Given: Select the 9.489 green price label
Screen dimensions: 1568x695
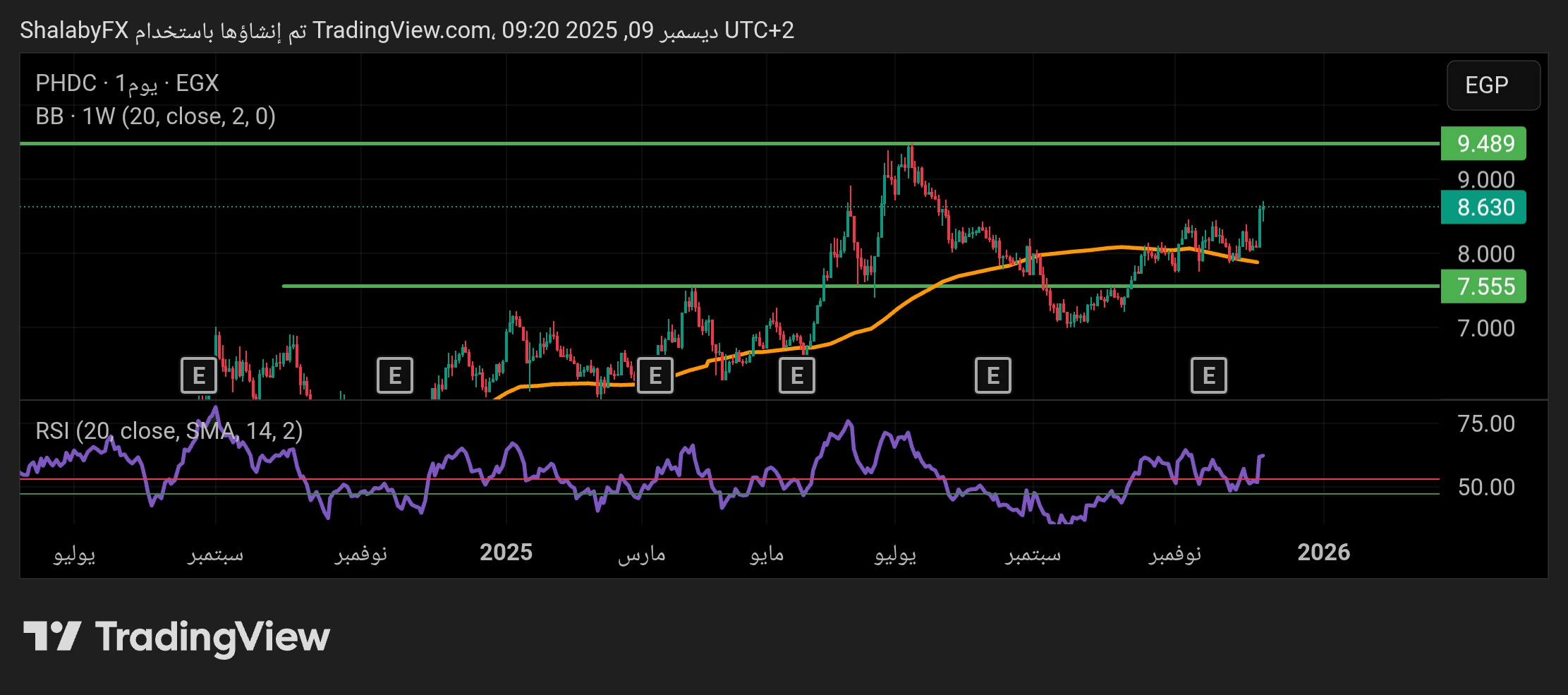Looking at the screenshot, I should (x=1483, y=144).
